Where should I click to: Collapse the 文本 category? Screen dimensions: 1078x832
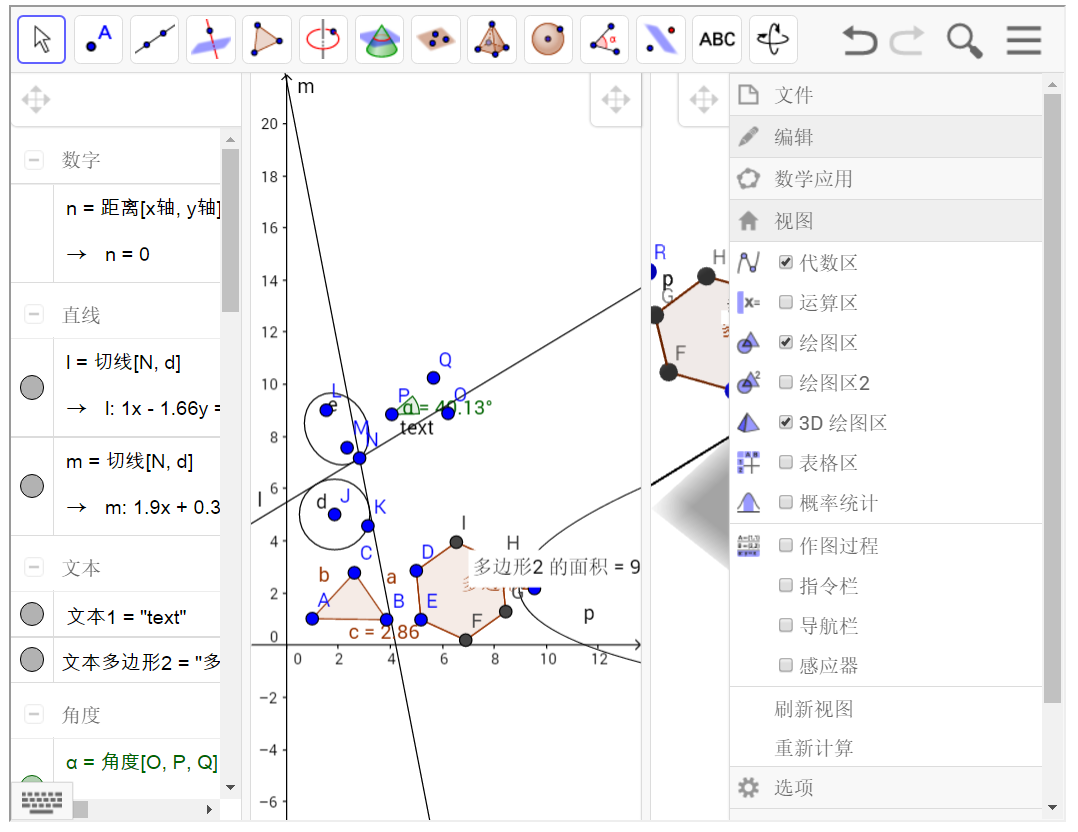(33, 567)
